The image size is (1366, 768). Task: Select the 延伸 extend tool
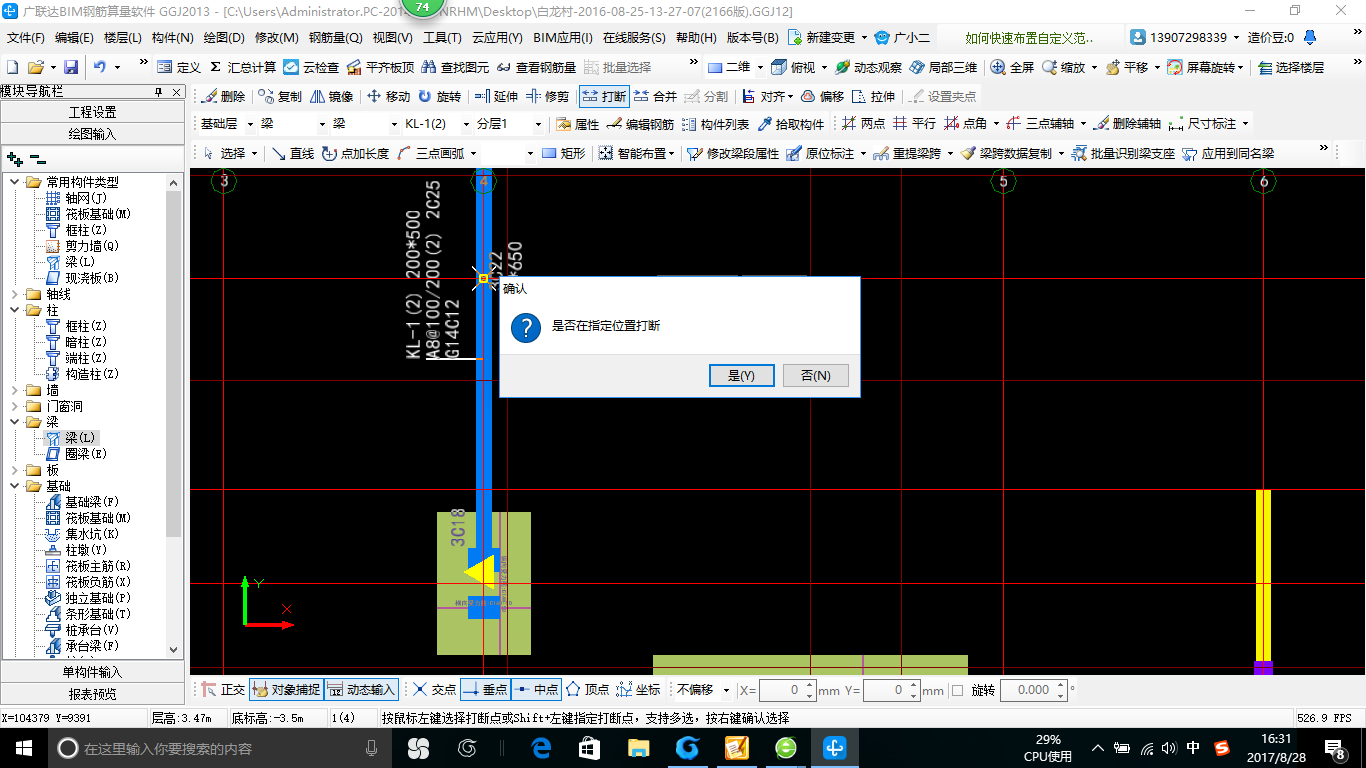coord(497,97)
